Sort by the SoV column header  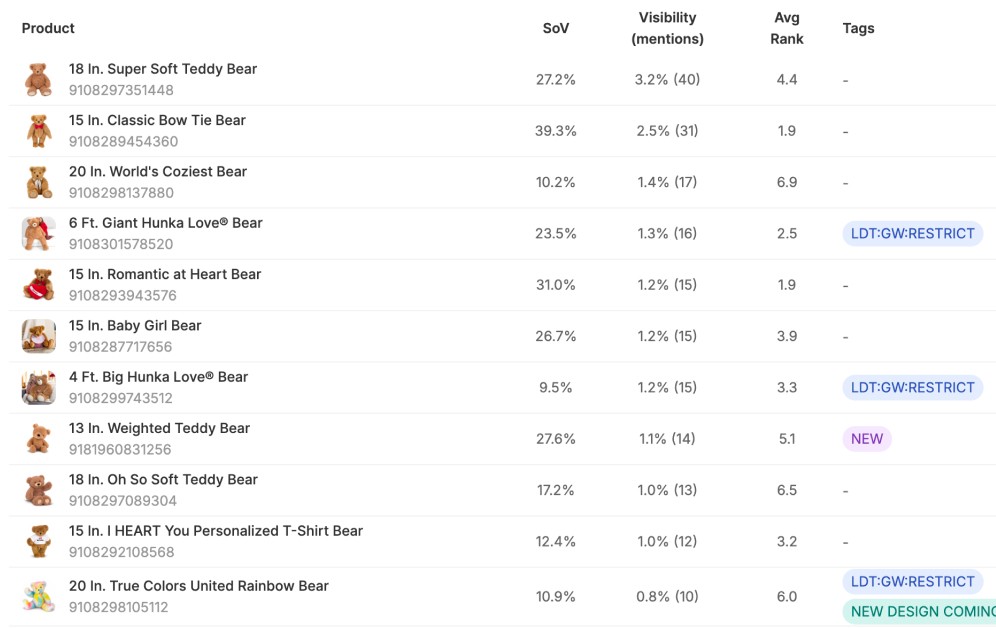556,28
